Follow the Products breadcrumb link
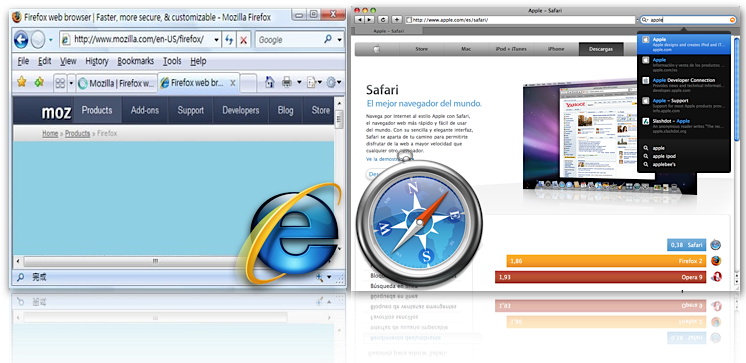Viewport: 746px width, 363px height. [x=78, y=134]
